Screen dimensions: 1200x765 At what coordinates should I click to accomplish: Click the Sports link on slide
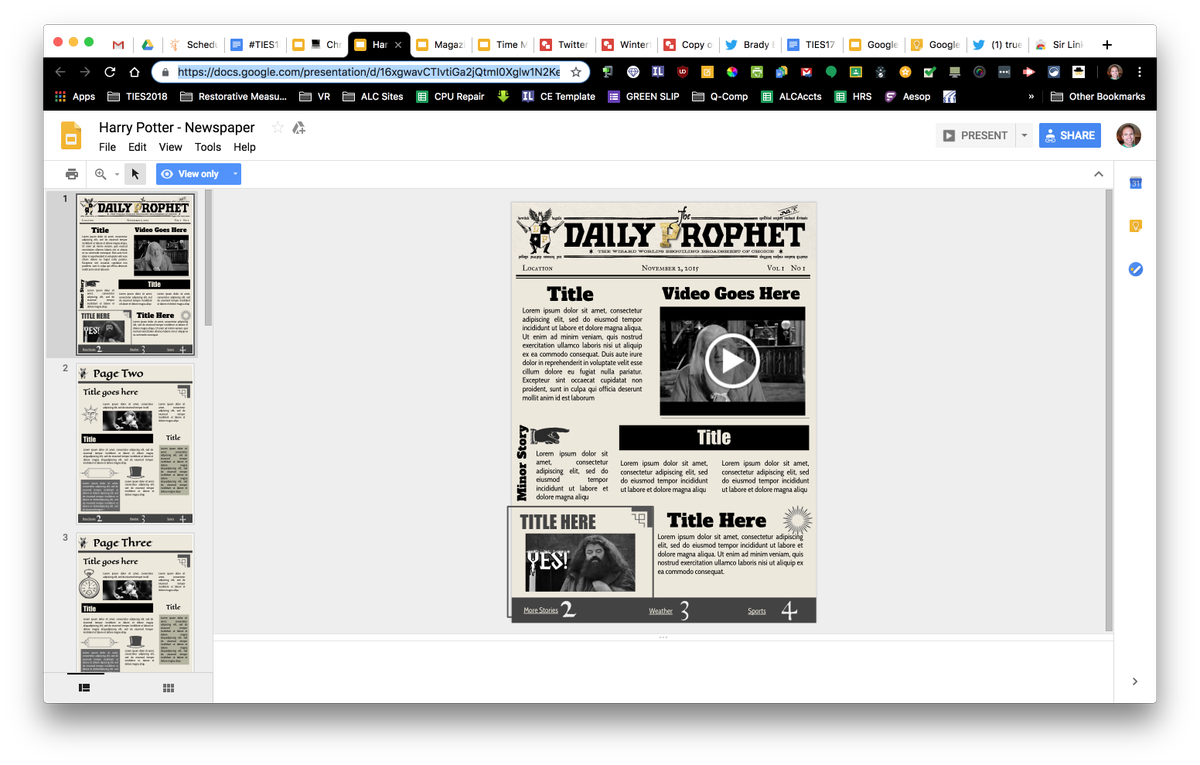(x=757, y=611)
